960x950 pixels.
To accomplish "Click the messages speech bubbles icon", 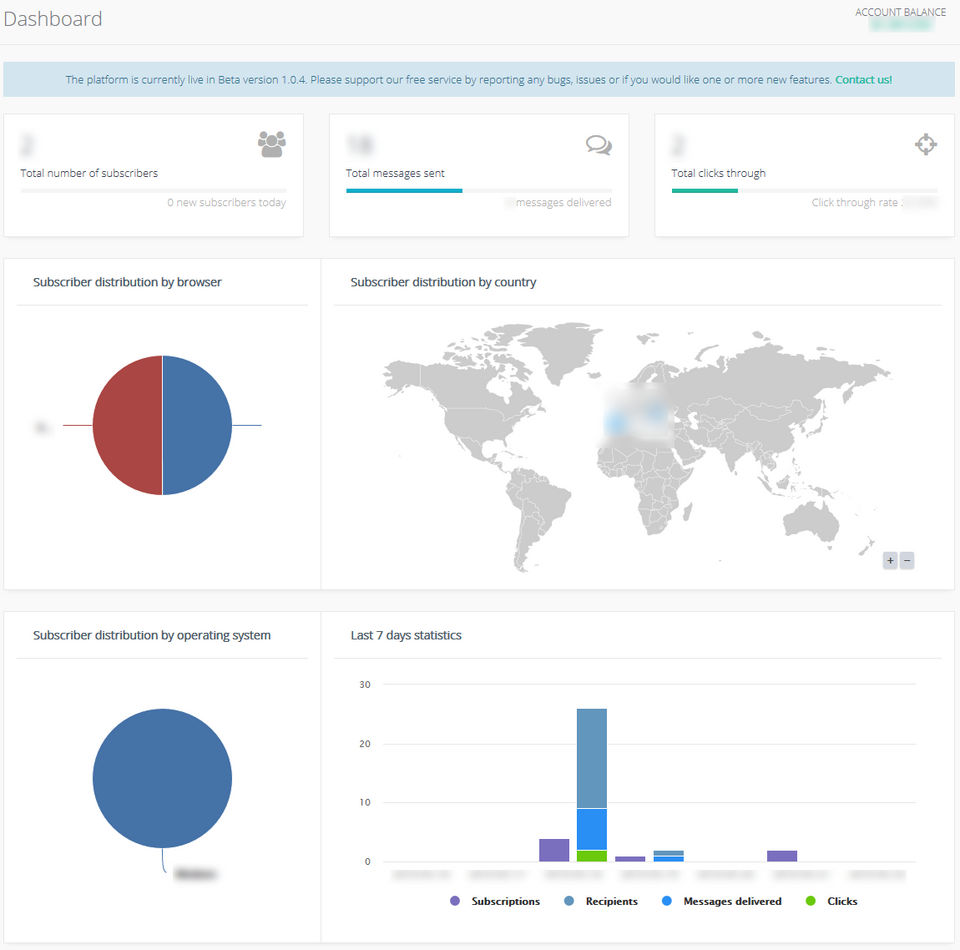I will (x=599, y=145).
